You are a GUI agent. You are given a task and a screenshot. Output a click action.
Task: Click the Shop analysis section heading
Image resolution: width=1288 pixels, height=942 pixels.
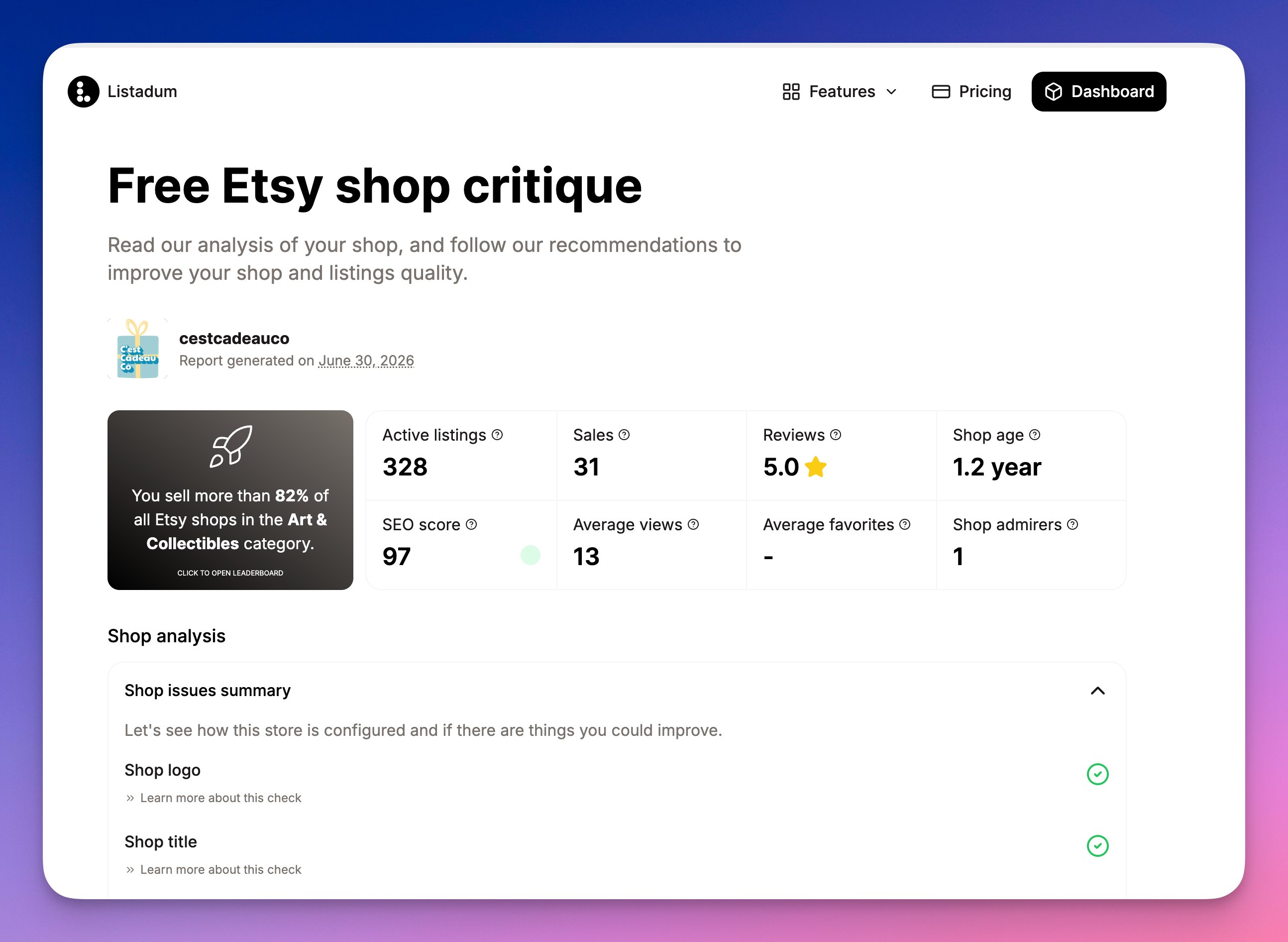(x=166, y=636)
